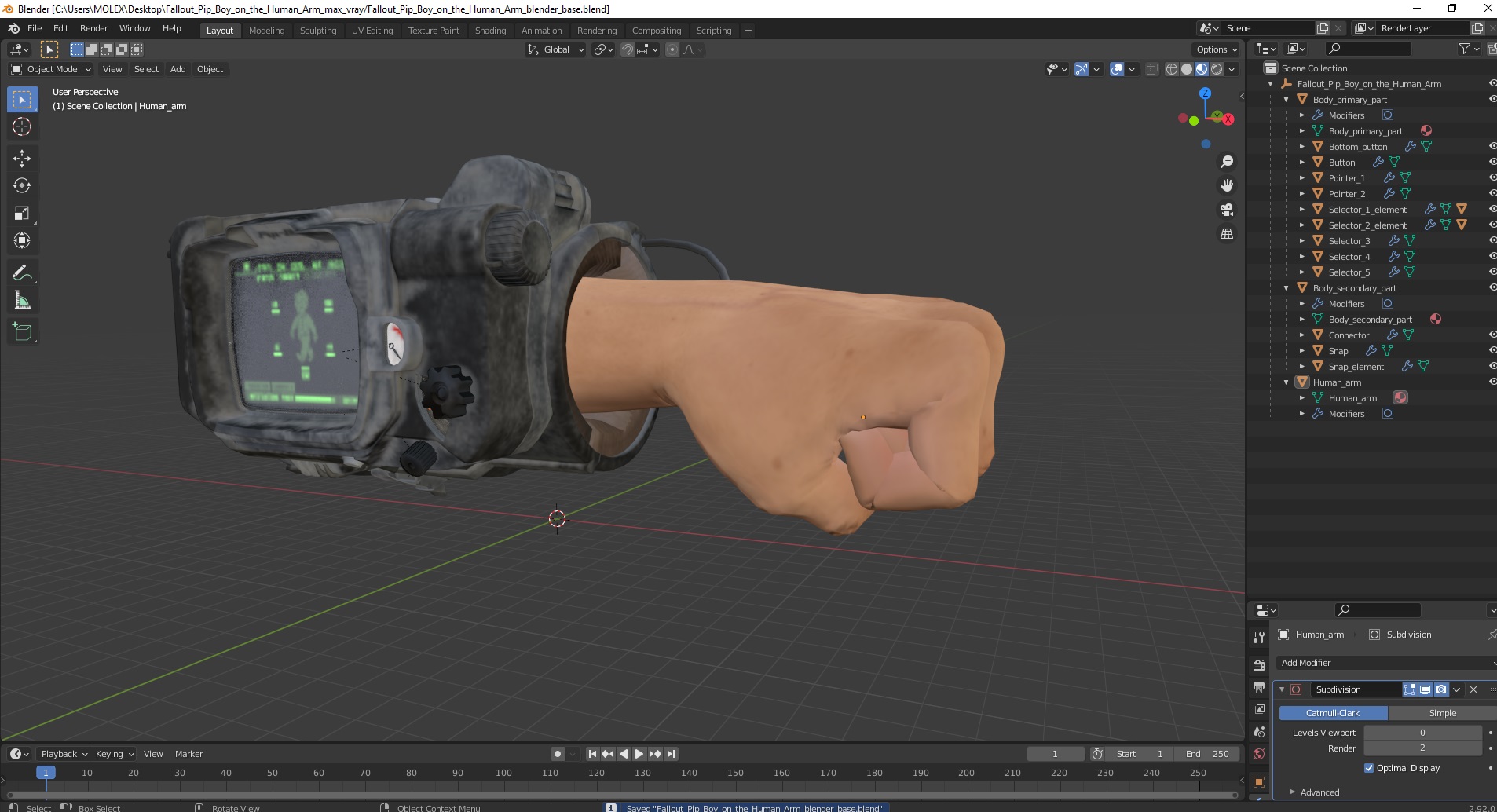Uncheck the Optimal Display checkbox
The image size is (1497, 812).
1369,768
